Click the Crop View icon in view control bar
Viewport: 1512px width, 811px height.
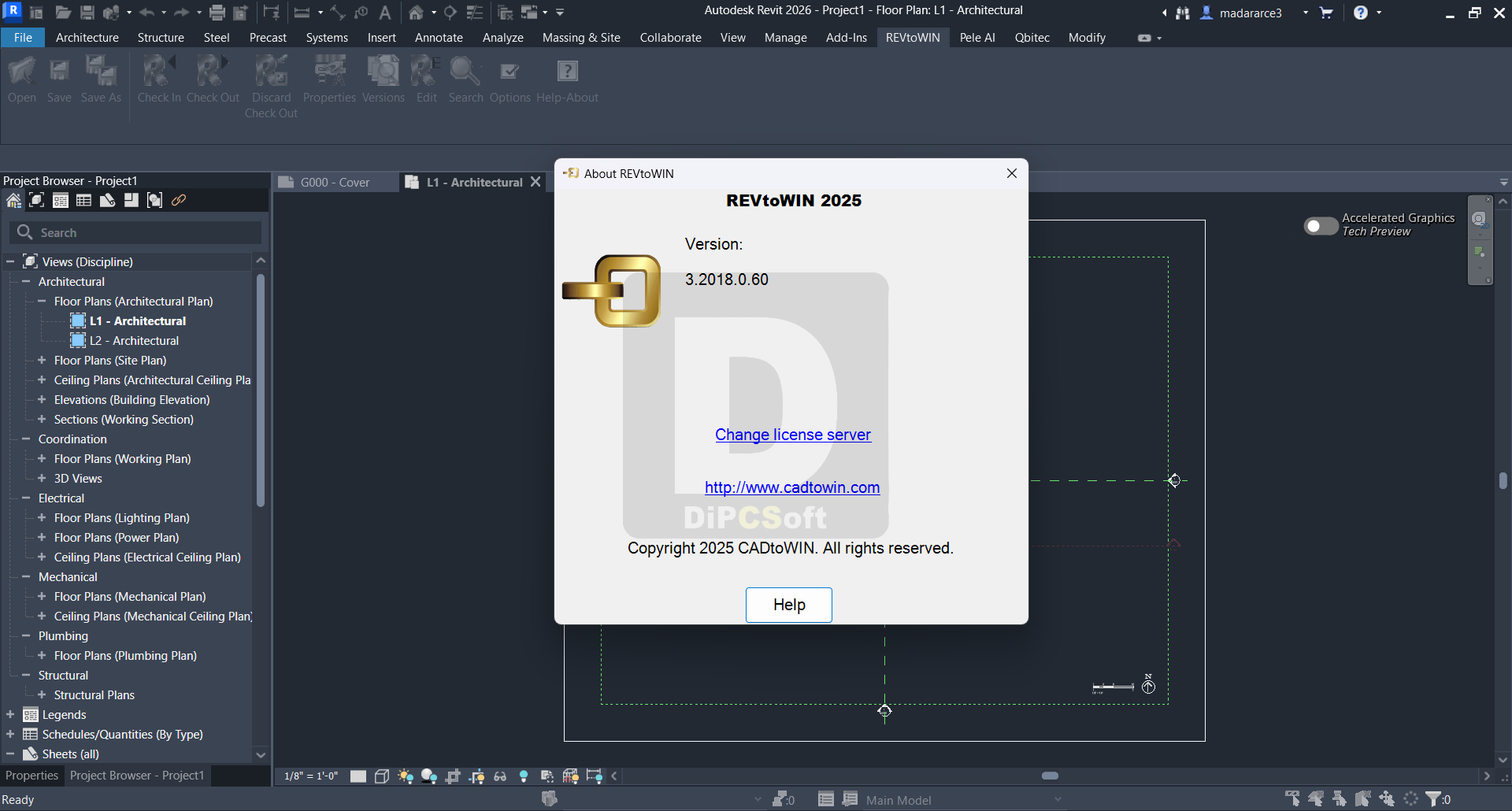[453, 776]
